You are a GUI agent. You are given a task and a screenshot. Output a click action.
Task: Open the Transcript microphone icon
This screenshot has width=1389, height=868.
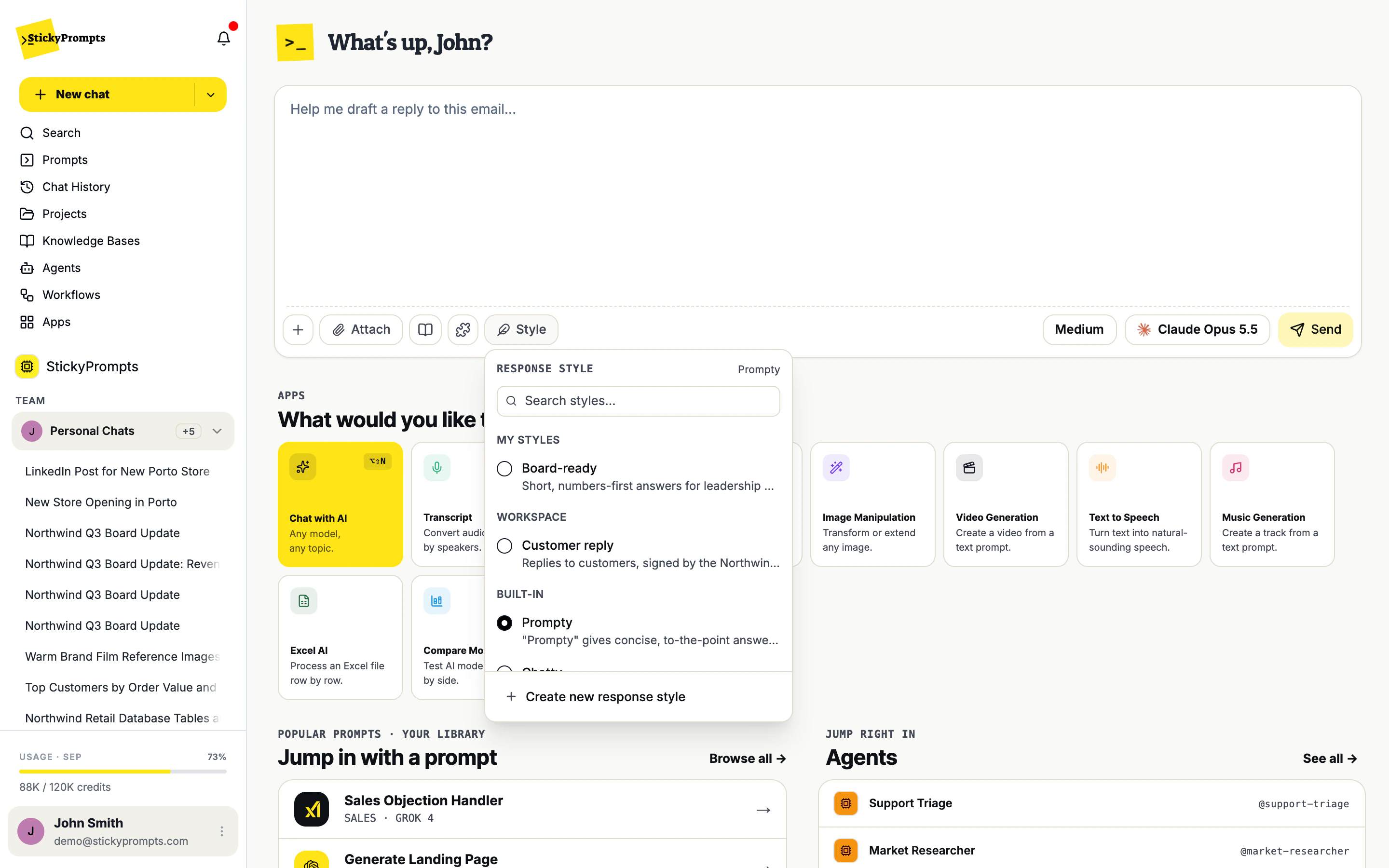pos(437,467)
